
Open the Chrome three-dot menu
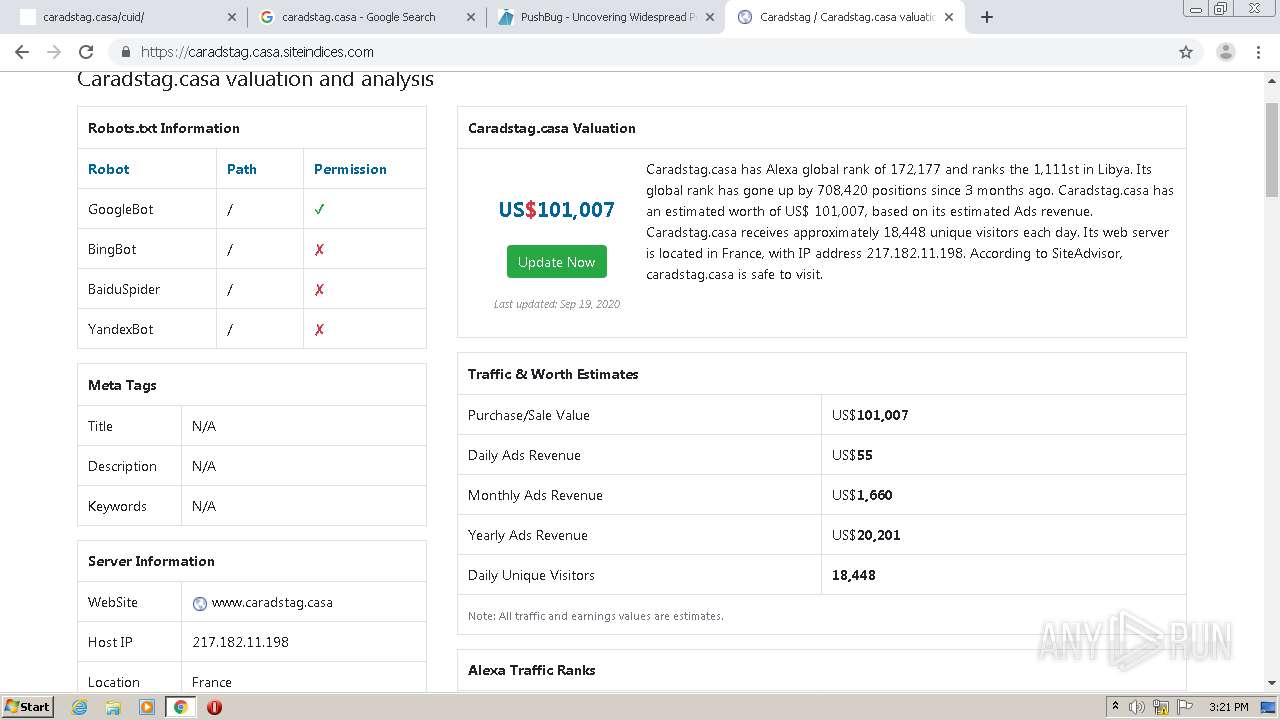pyautogui.click(x=1259, y=52)
